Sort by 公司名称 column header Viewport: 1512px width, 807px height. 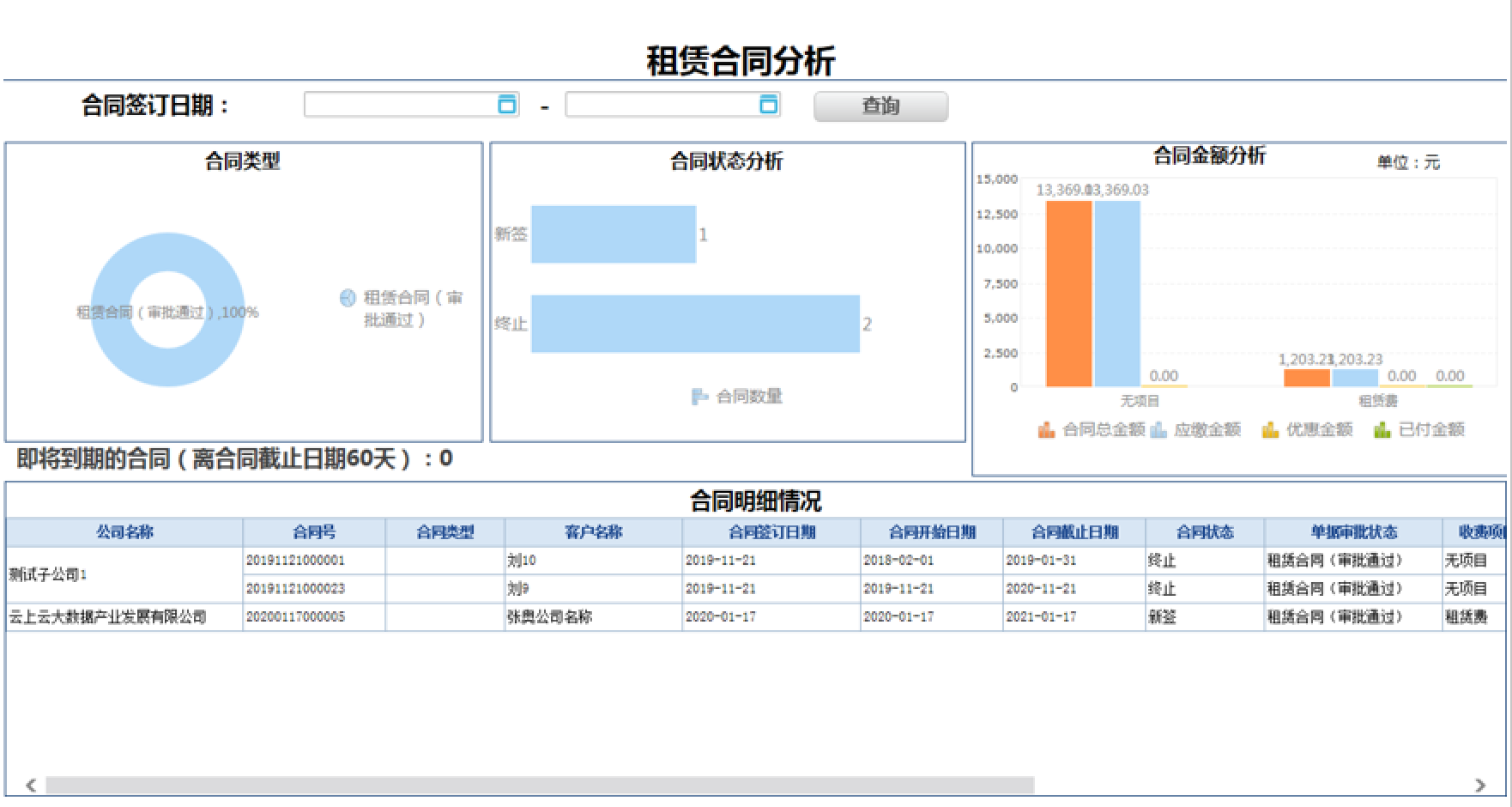tap(124, 532)
